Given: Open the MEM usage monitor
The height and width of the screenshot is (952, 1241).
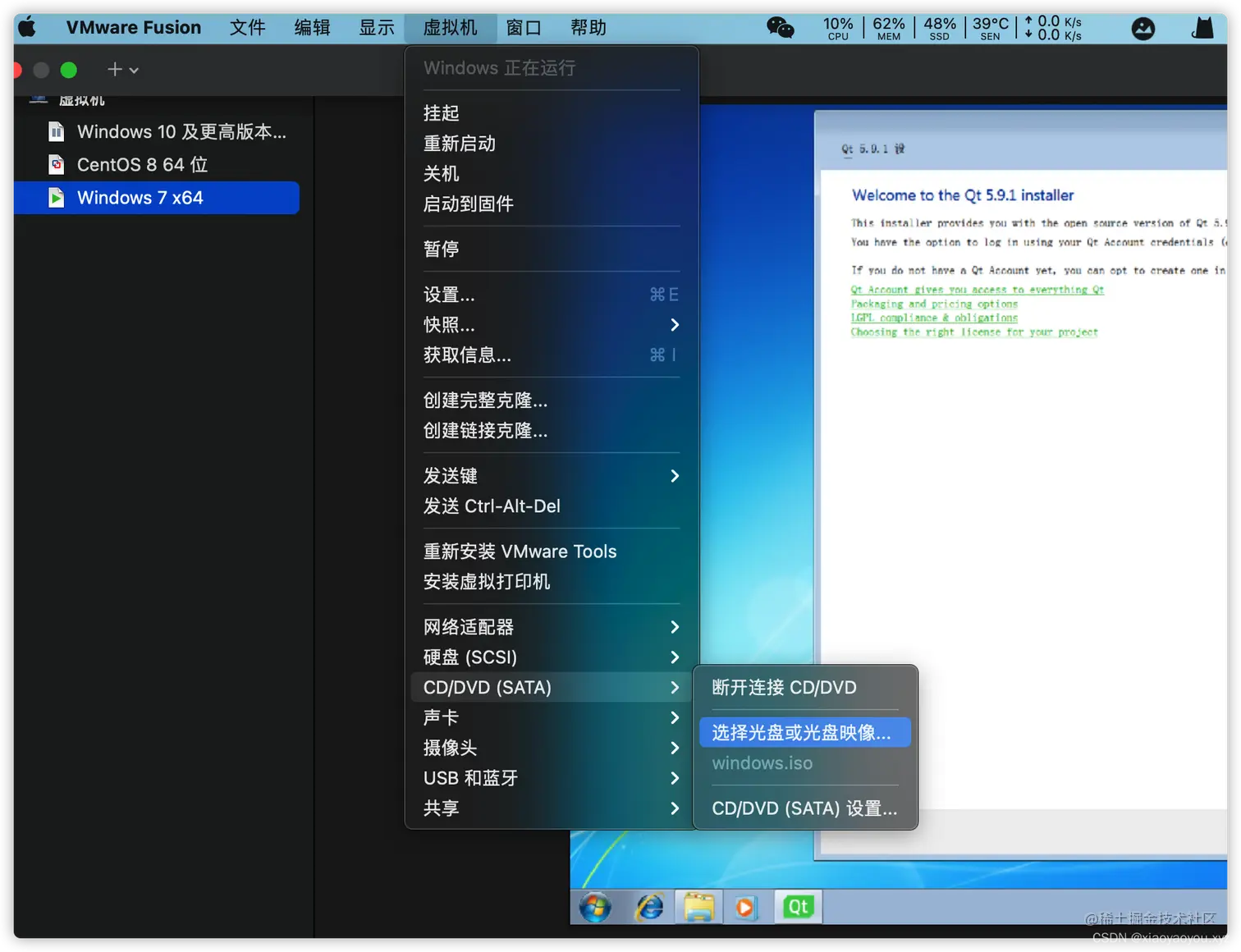Looking at the screenshot, I should pos(888,28).
